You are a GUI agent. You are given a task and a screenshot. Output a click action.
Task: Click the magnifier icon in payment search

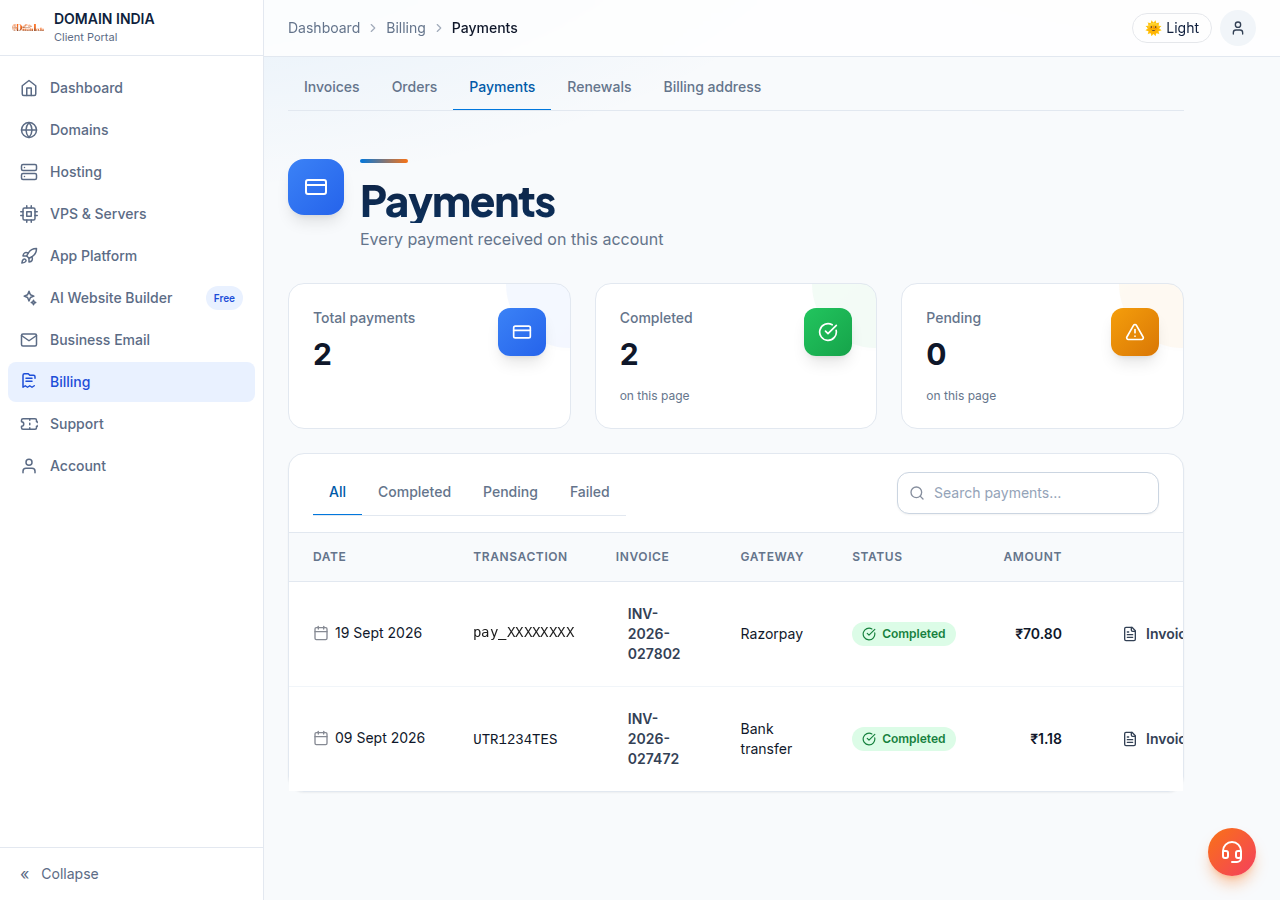(x=917, y=493)
